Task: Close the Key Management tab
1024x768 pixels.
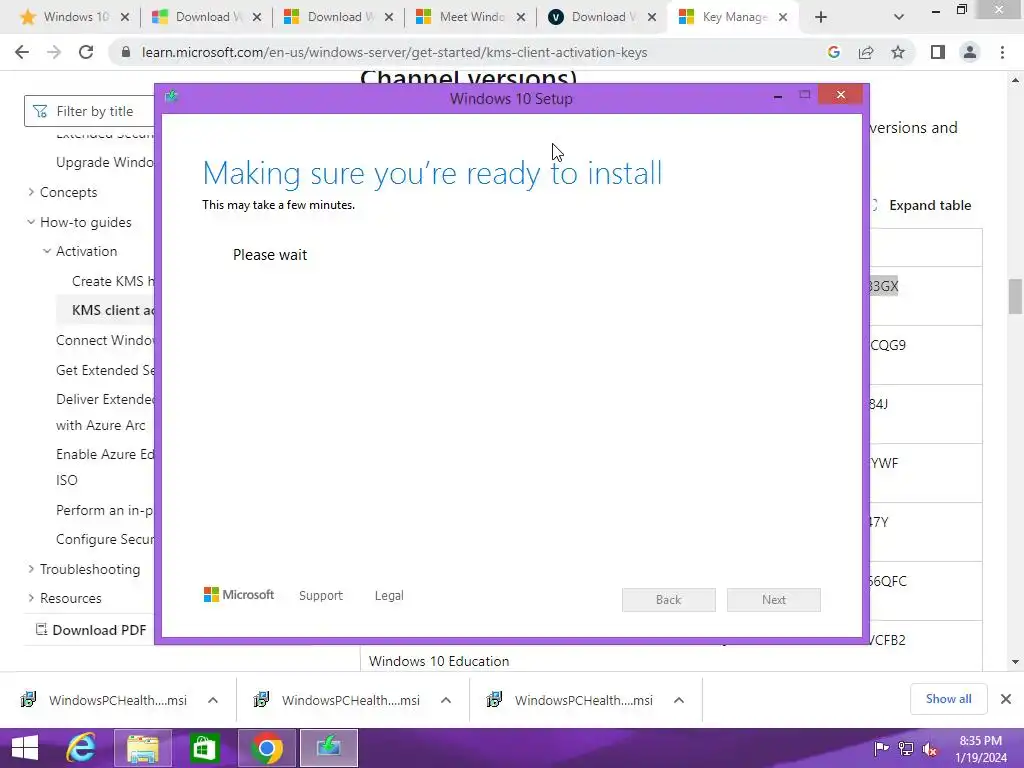Action: [x=783, y=17]
